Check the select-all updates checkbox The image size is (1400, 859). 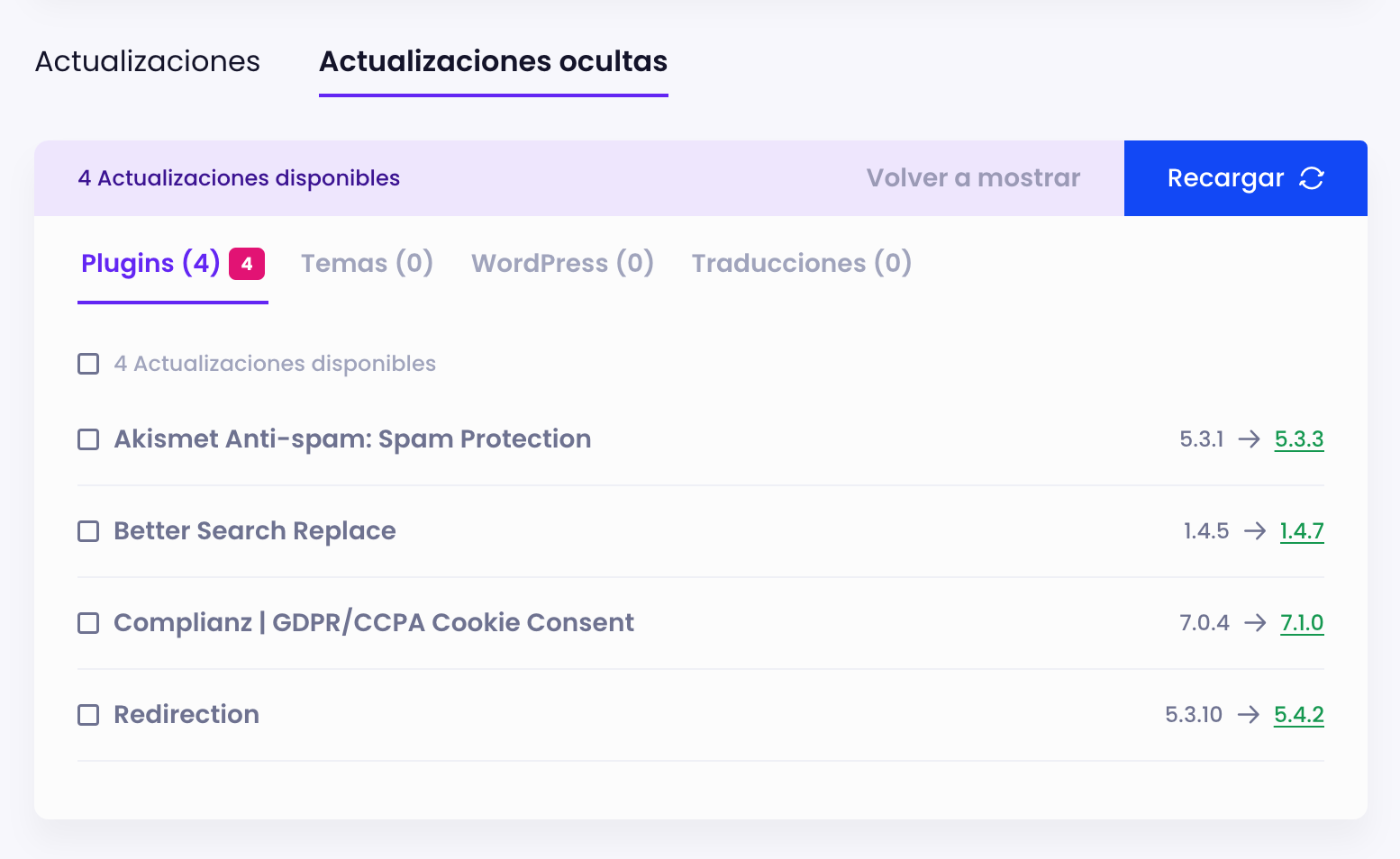pos(87,364)
